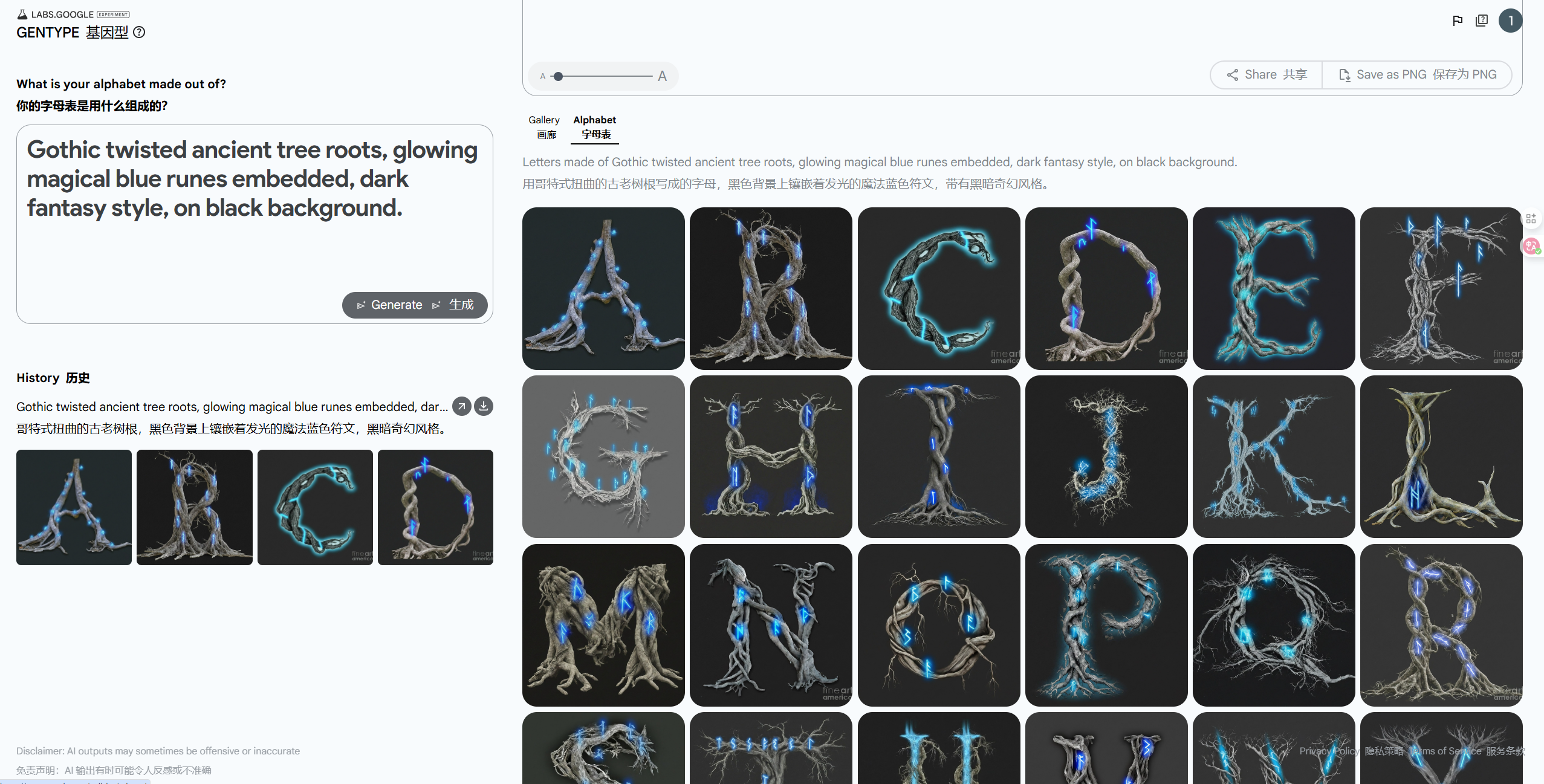
Task: Click Save as PNG button
Action: (x=1417, y=74)
